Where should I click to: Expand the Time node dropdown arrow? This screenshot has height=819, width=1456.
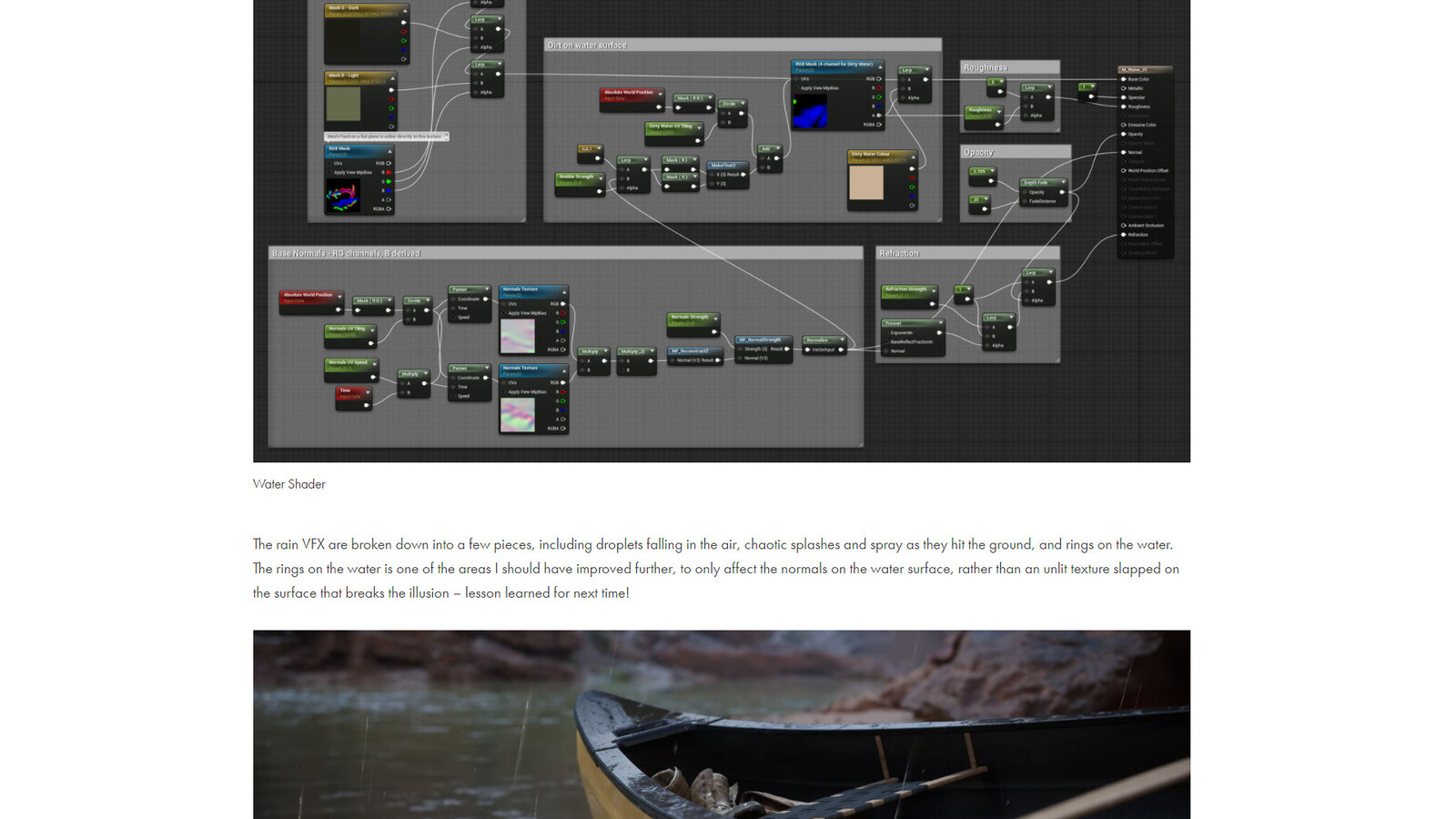[x=367, y=391]
